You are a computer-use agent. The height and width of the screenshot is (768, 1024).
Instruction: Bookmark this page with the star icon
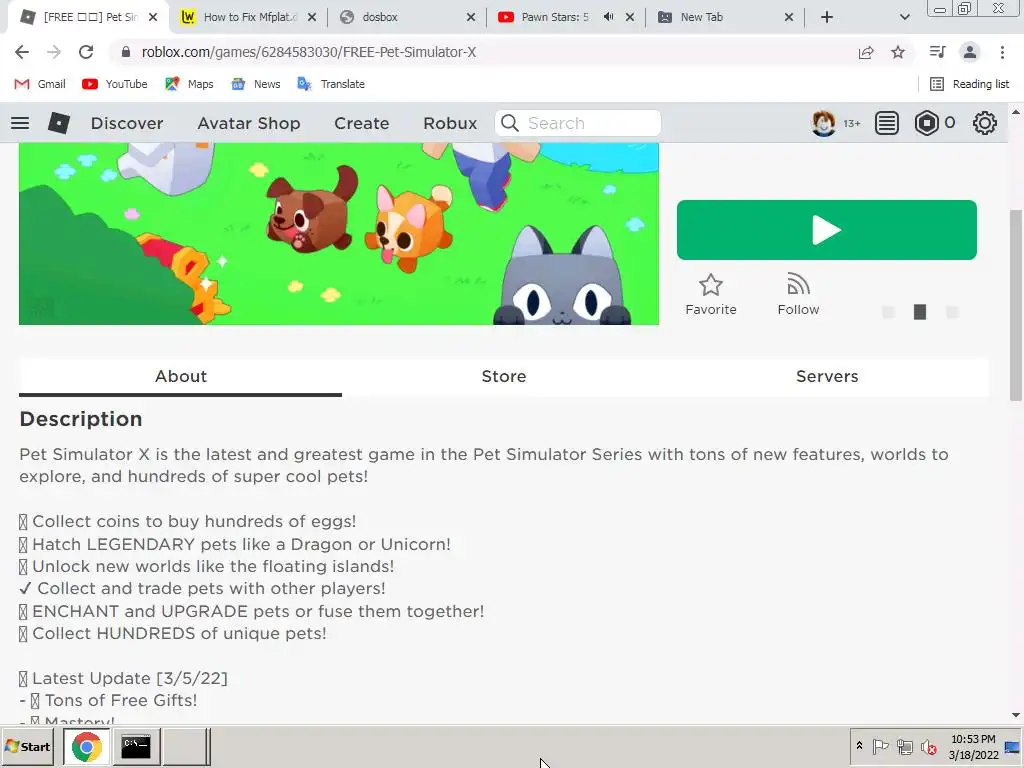tap(898, 52)
